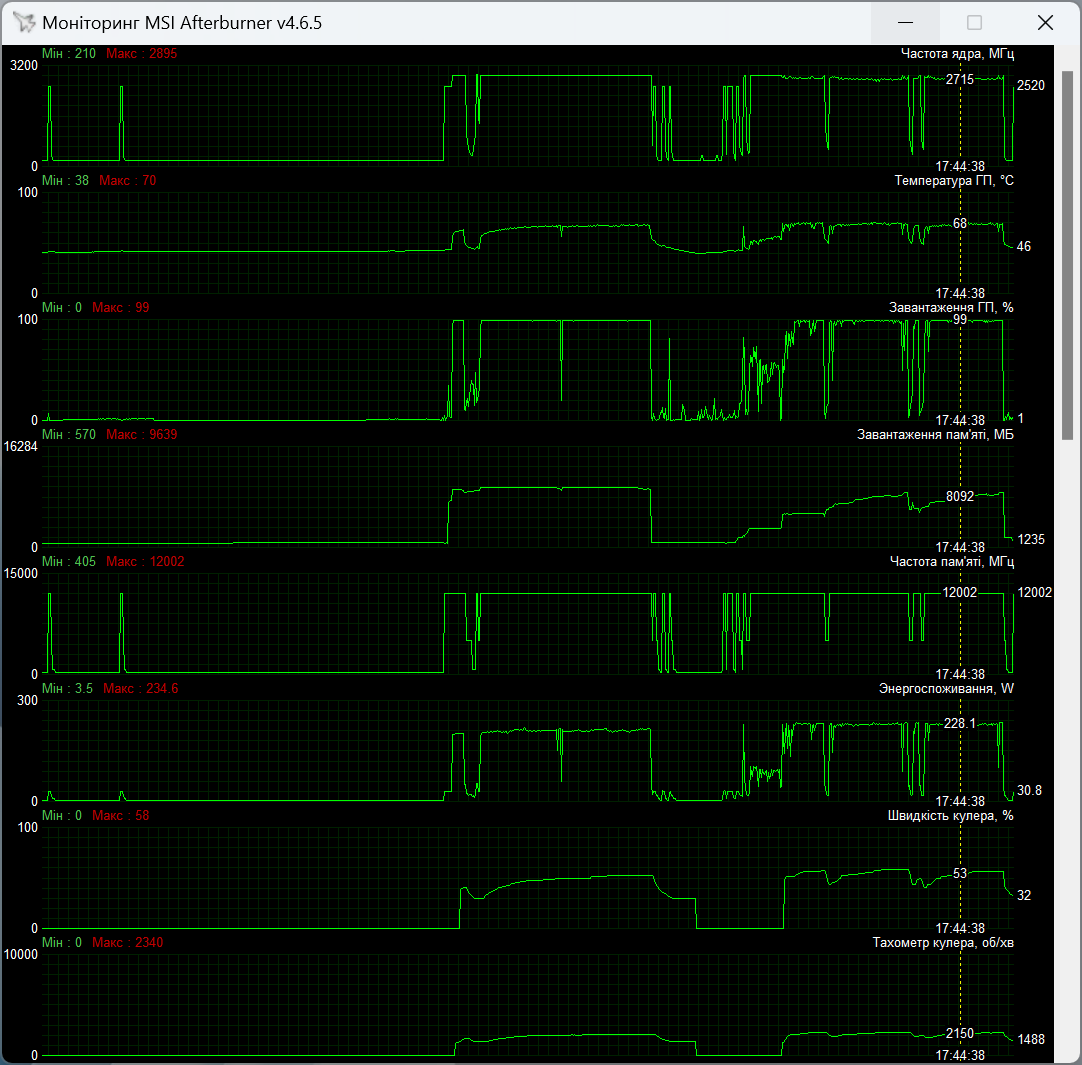This screenshot has width=1082, height=1065.
Task: Click the 'Тахометр кулера, об/хв' graph title
Action: 943,943
